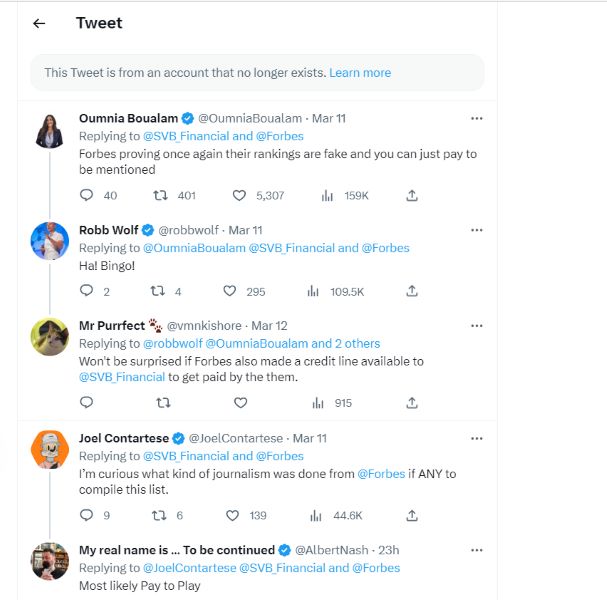Open Oumnia Boualam's profile picture
This screenshot has height=600, width=607.
coord(50,132)
